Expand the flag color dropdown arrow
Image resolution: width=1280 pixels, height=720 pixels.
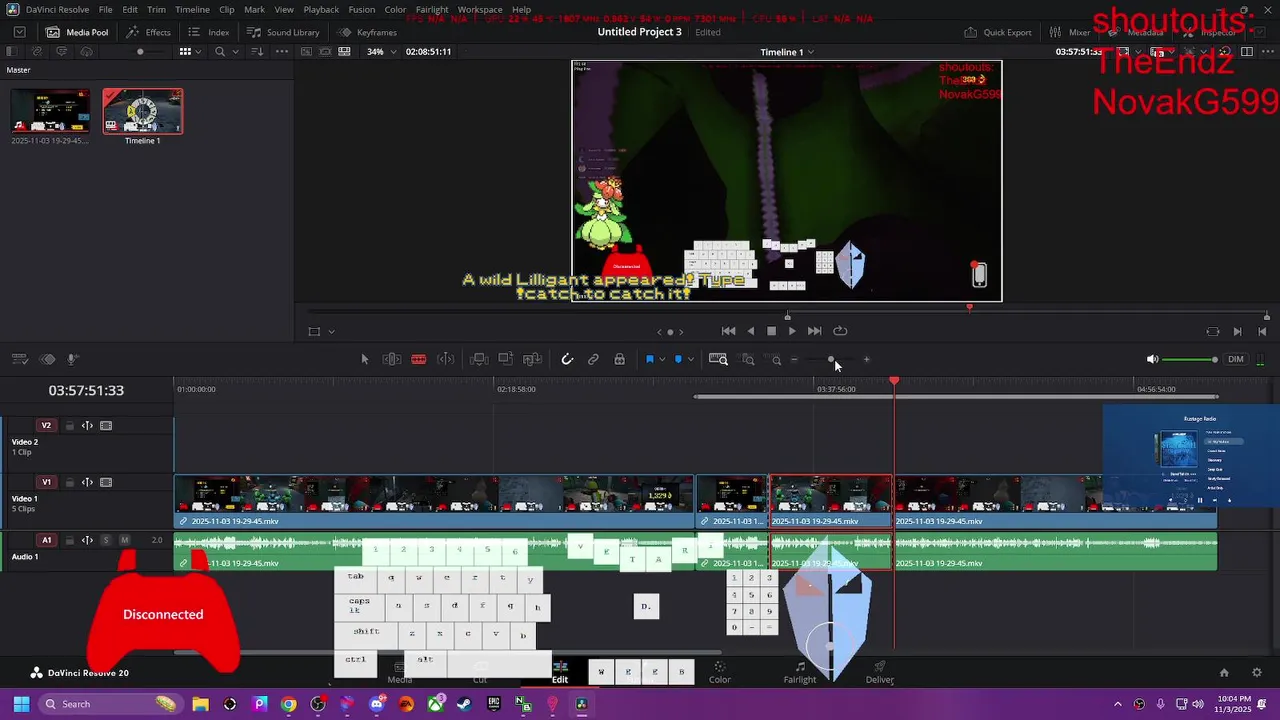662,360
